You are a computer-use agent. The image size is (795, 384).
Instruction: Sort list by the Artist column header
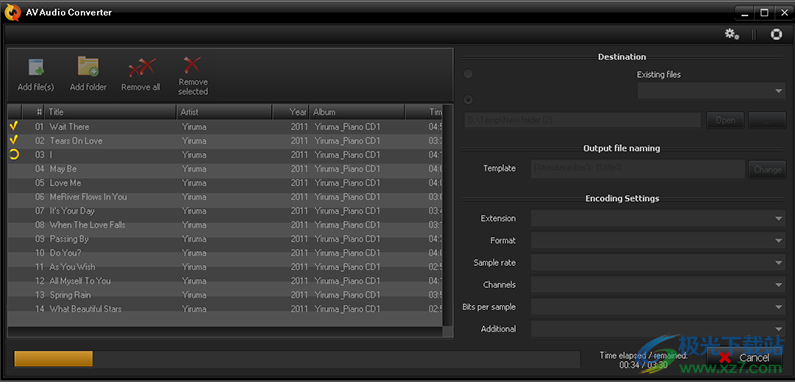pos(224,112)
